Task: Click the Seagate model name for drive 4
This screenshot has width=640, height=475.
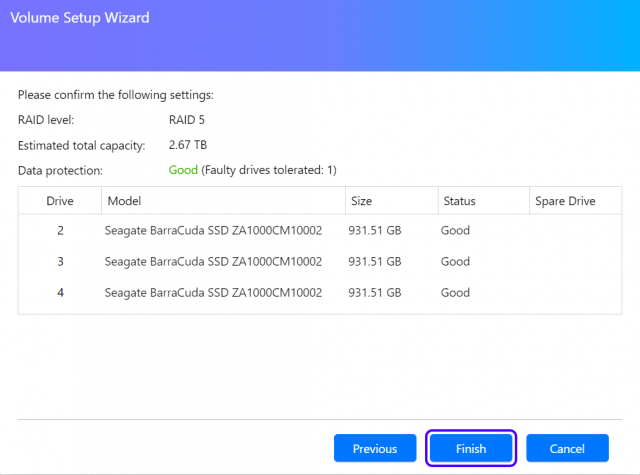Action: tap(213, 293)
